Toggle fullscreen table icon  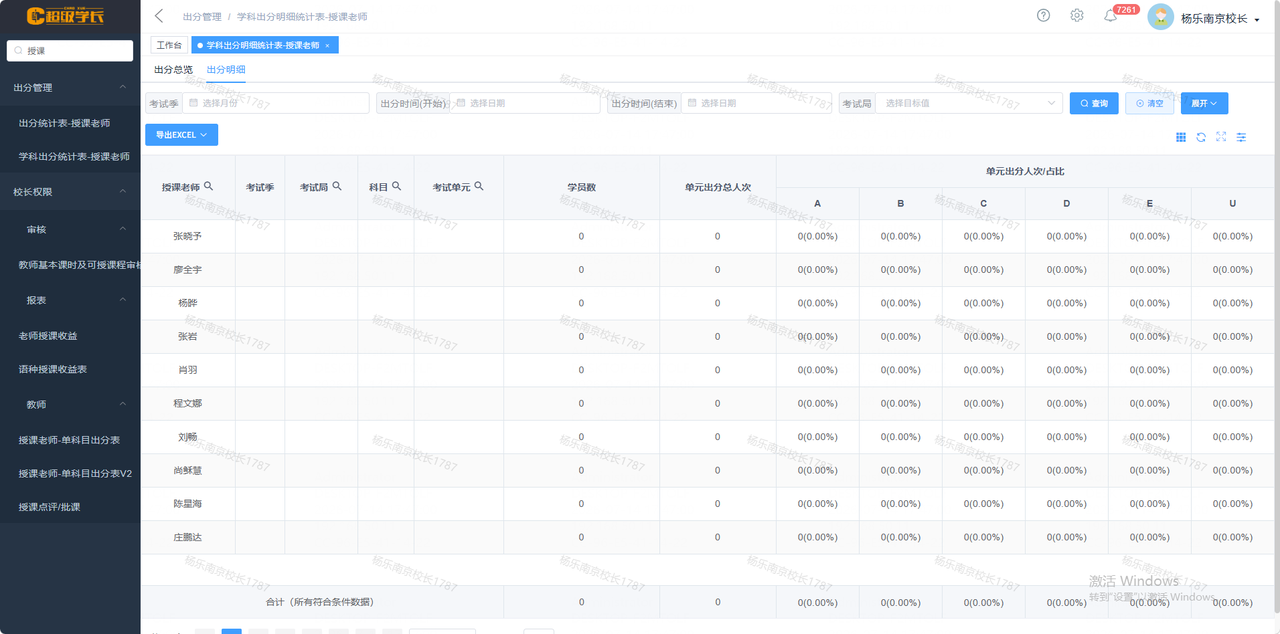pyautogui.click(x=1221, y=137)
